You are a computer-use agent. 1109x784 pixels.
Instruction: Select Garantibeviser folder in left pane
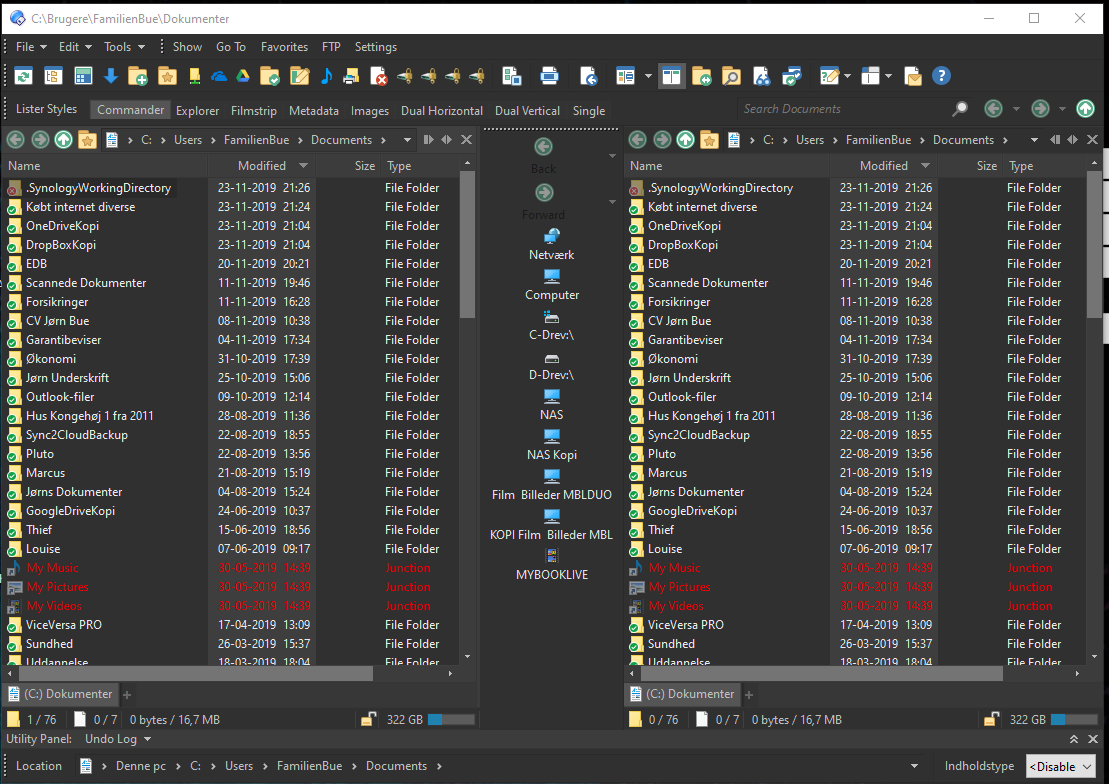[64, 340]
